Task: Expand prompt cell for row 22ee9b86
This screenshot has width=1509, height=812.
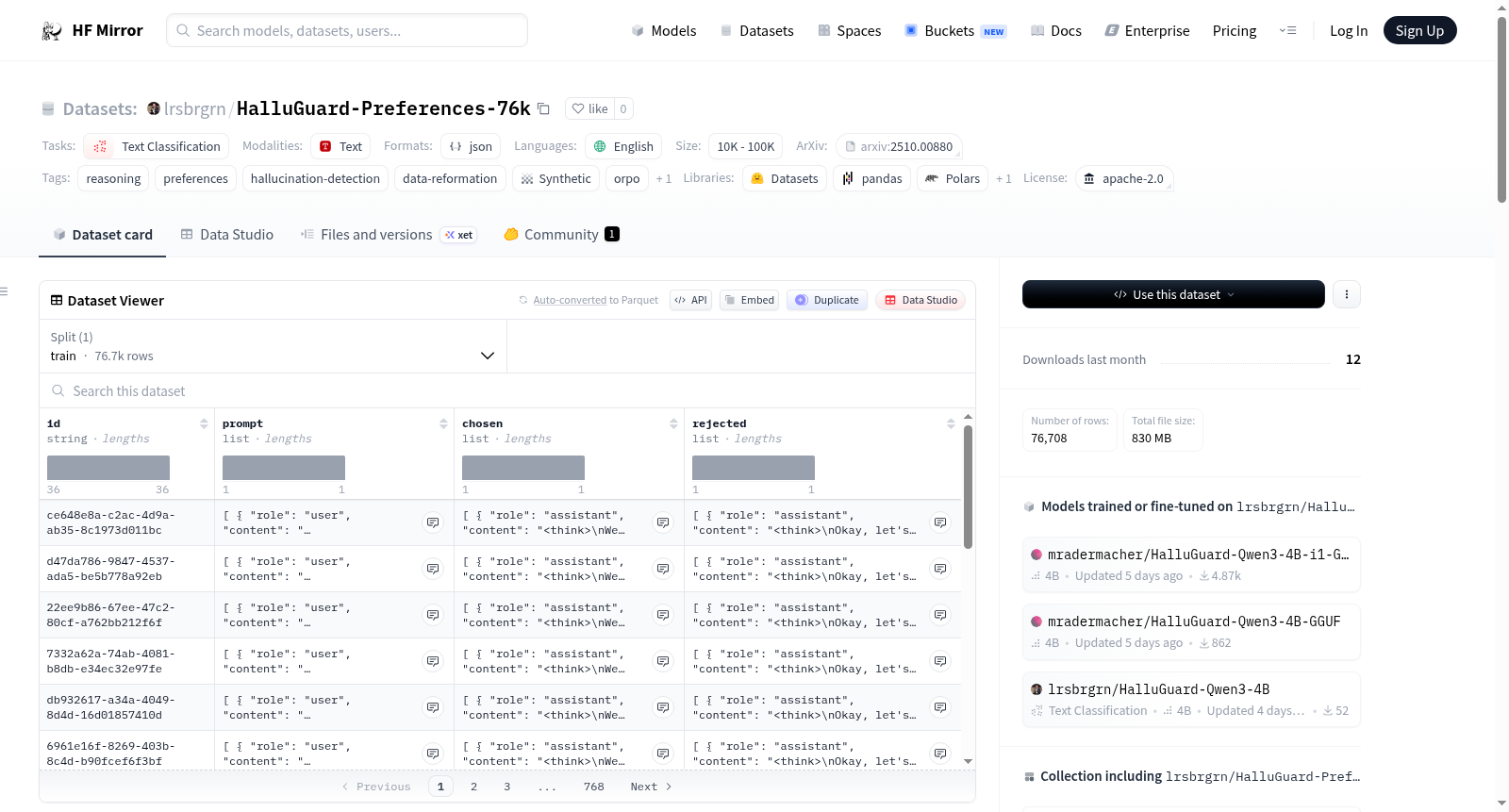Action: coord(433,615)
